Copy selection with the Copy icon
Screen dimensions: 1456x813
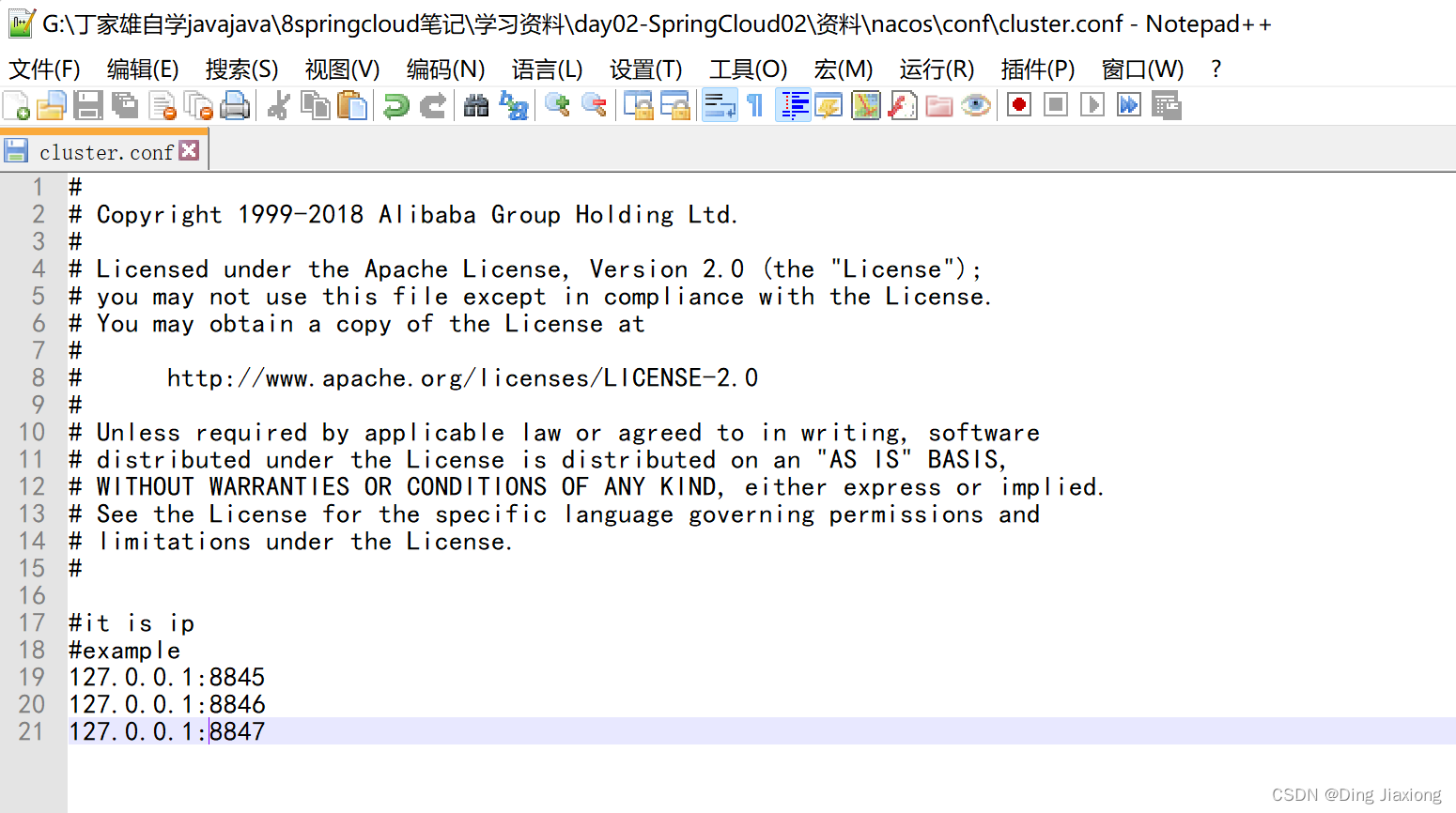coord(316,105)
